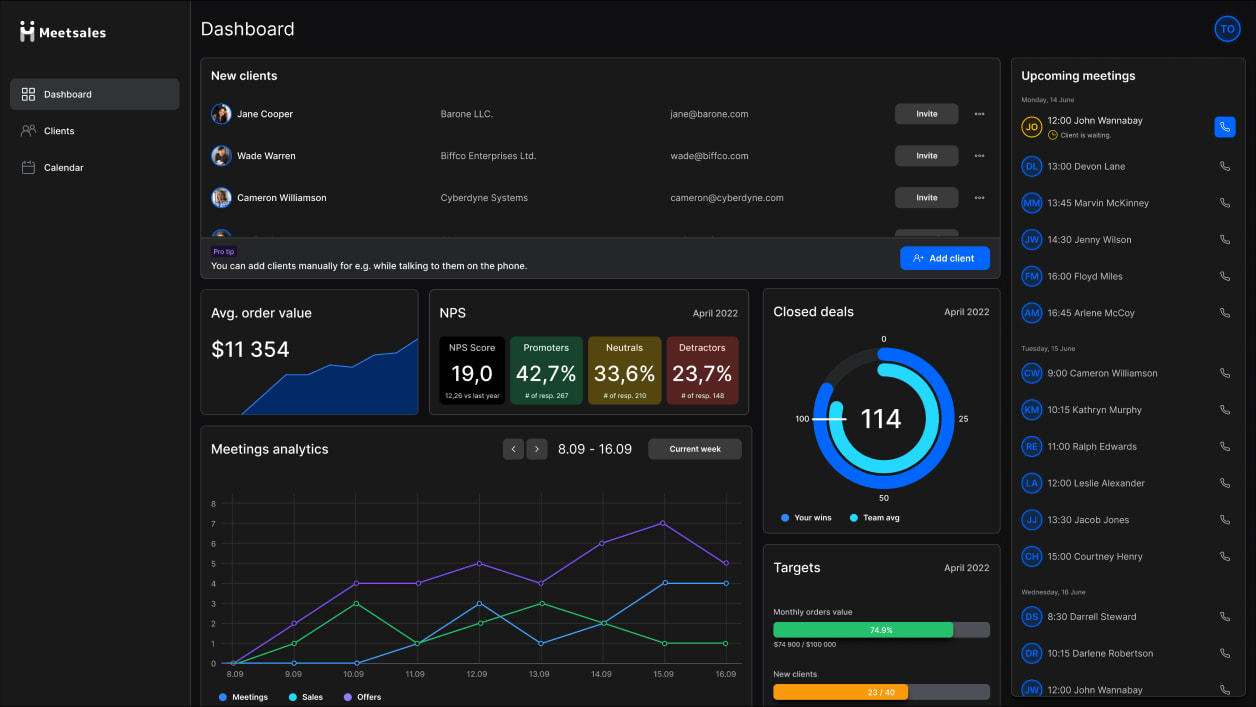Go to next week with right chevron
Viewport: 1256px width, 707px height.
point(537,449)
